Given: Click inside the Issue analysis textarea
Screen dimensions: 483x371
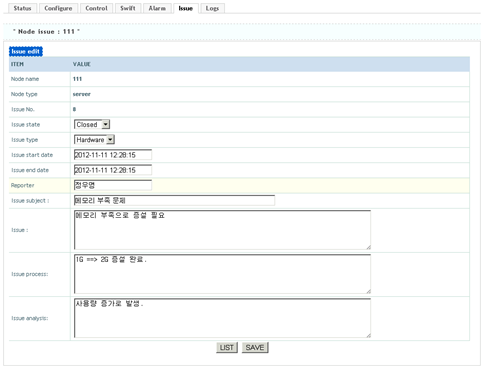Looking at the screenshot, I should coord(222,318).
